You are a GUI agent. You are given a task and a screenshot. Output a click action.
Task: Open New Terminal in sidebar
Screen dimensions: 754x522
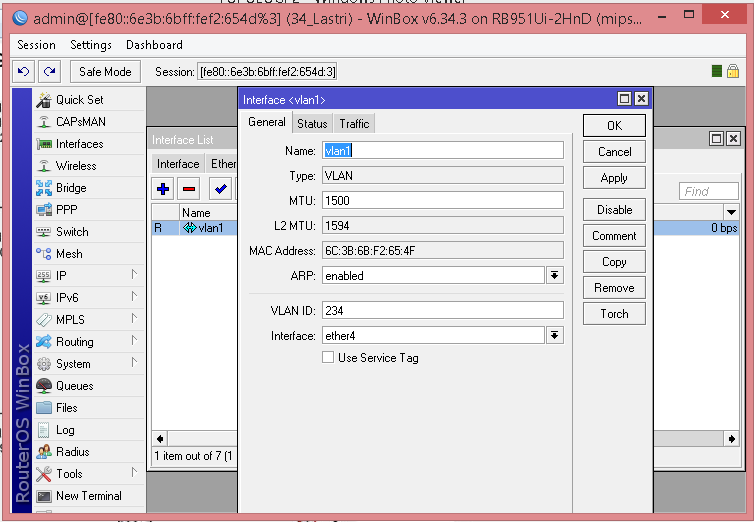(89, 496)
